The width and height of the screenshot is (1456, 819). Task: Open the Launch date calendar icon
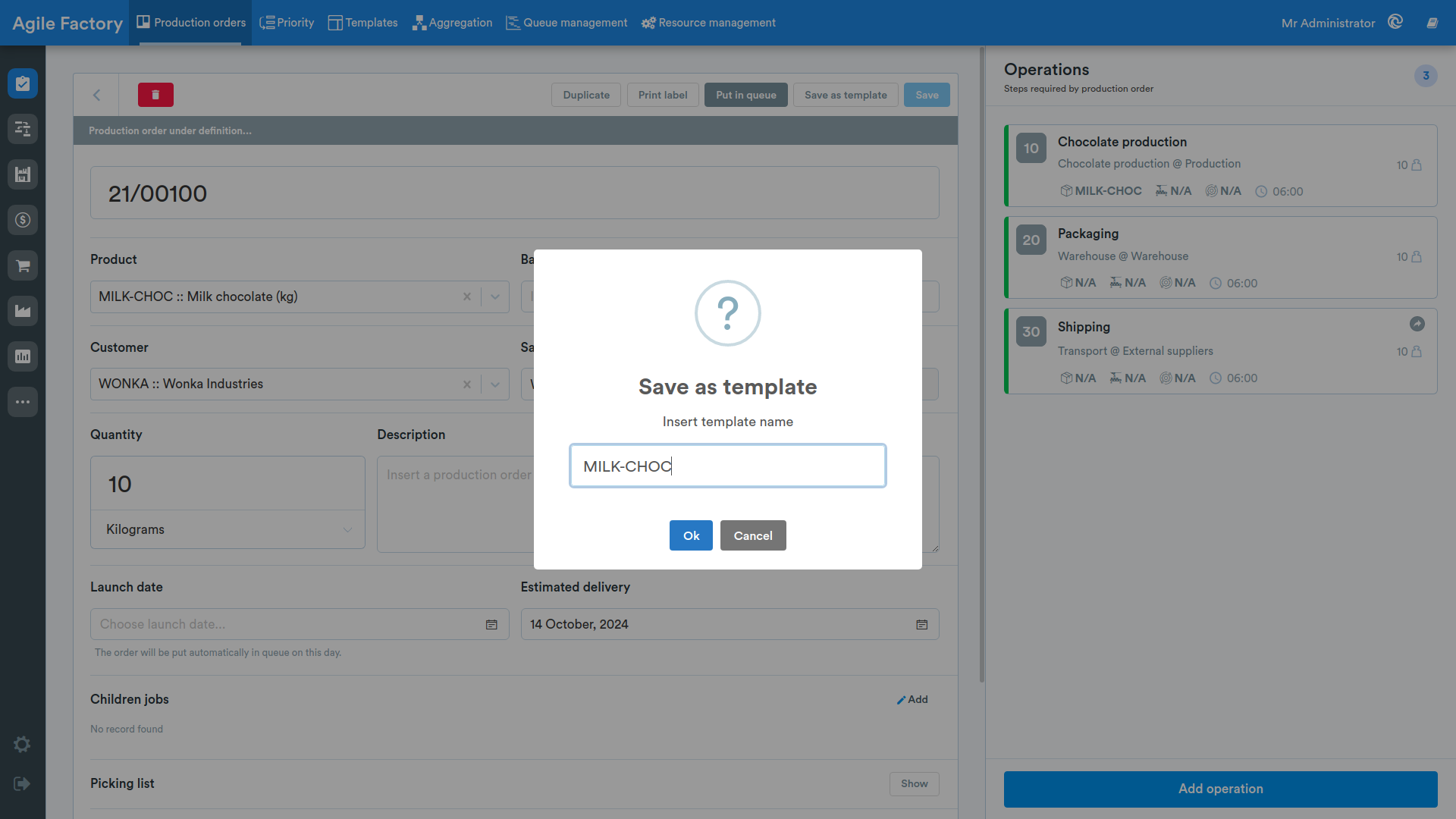491,624
